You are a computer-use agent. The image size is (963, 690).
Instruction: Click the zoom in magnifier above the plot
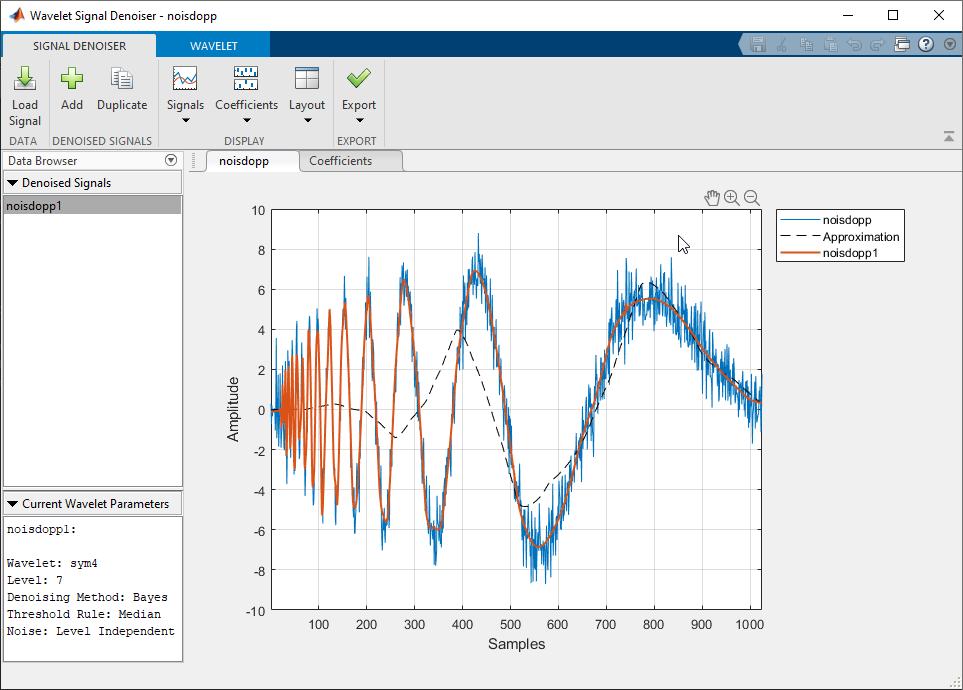(x=732, y=198)
